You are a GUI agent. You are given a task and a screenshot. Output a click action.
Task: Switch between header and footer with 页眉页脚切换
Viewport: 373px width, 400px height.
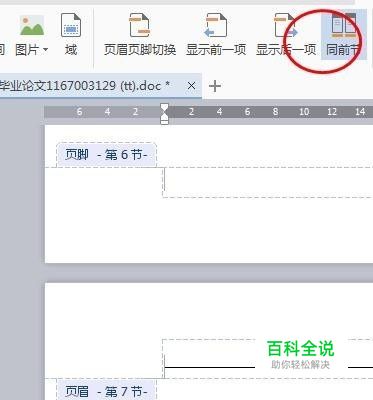pyautogui.click(x=140, y=34)
